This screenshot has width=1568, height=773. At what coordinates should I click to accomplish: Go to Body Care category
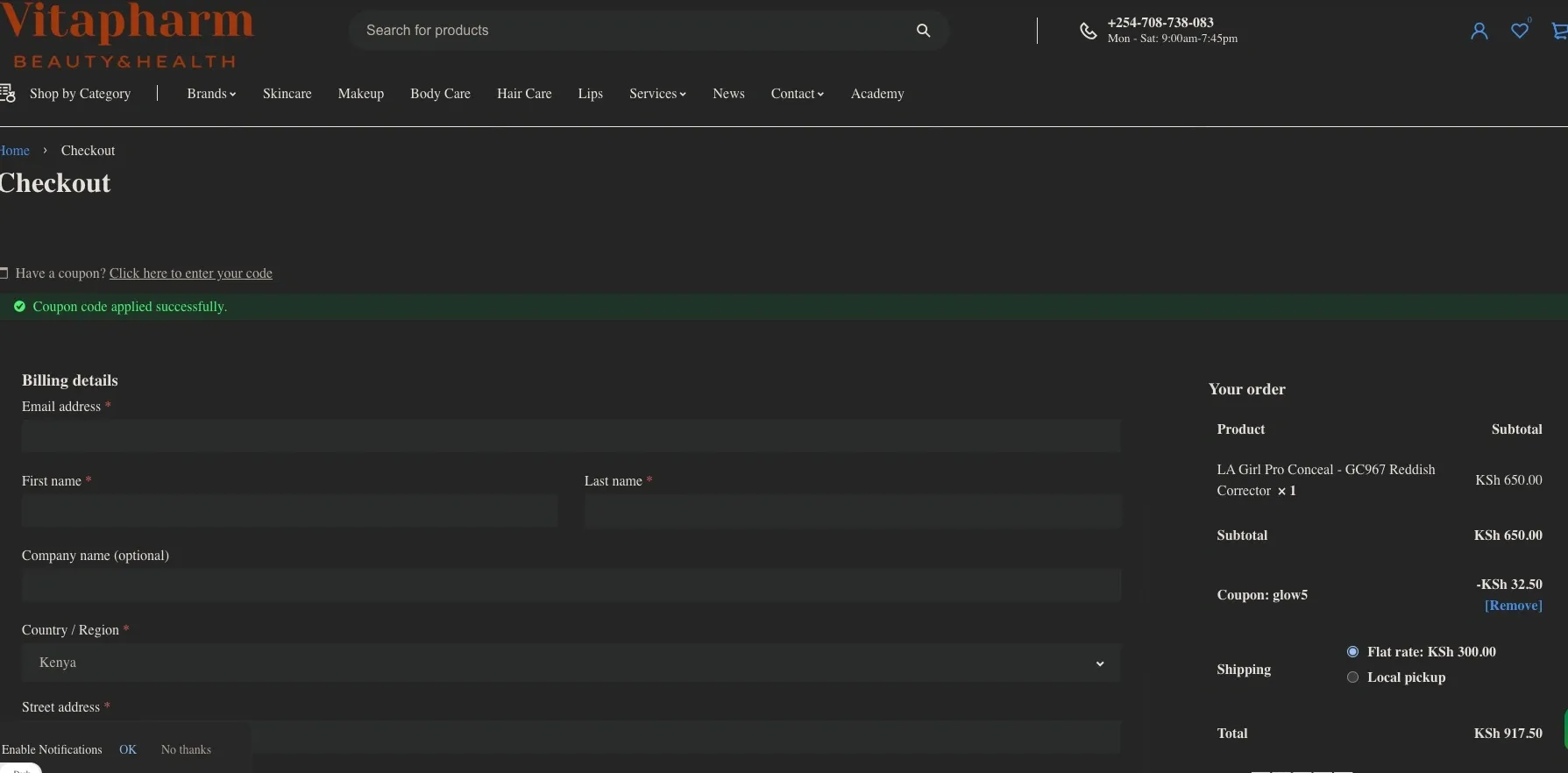point(440,94)
